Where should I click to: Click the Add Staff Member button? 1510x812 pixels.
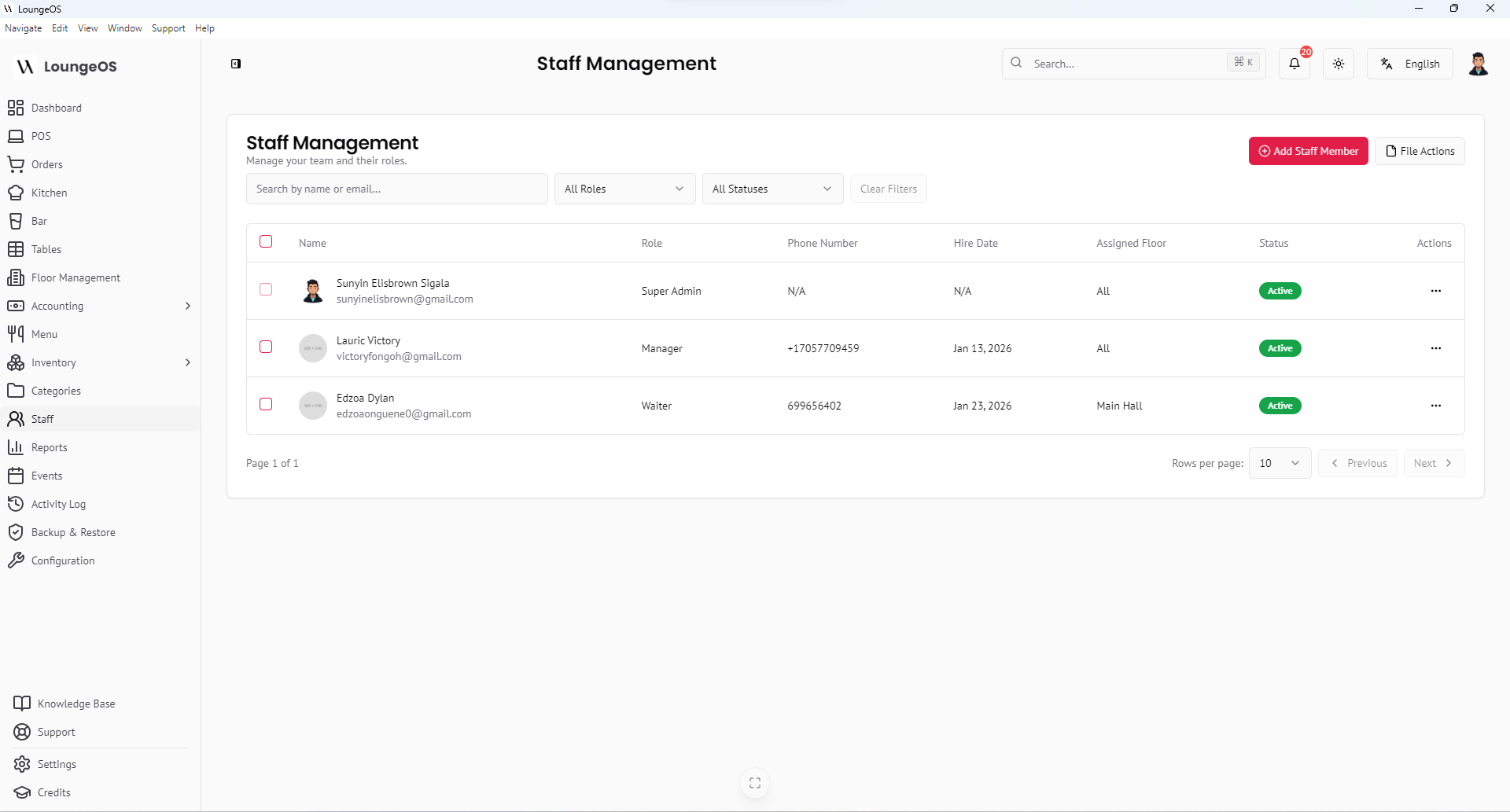[x=1308, y=151]
